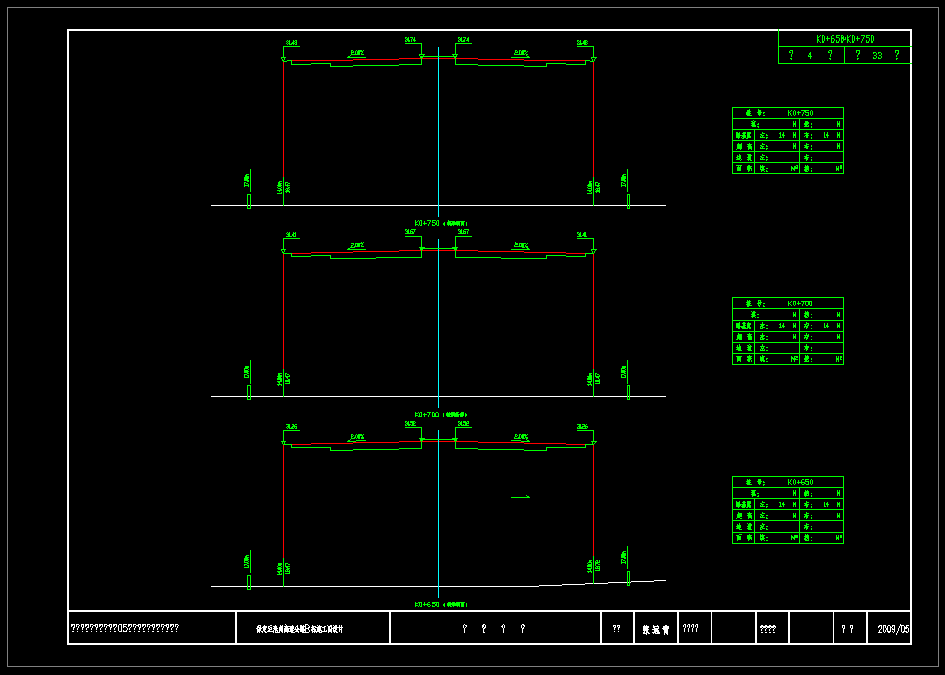
Task: Click the K0+650~K0+750 range header cell
Action: coord(845,39)
